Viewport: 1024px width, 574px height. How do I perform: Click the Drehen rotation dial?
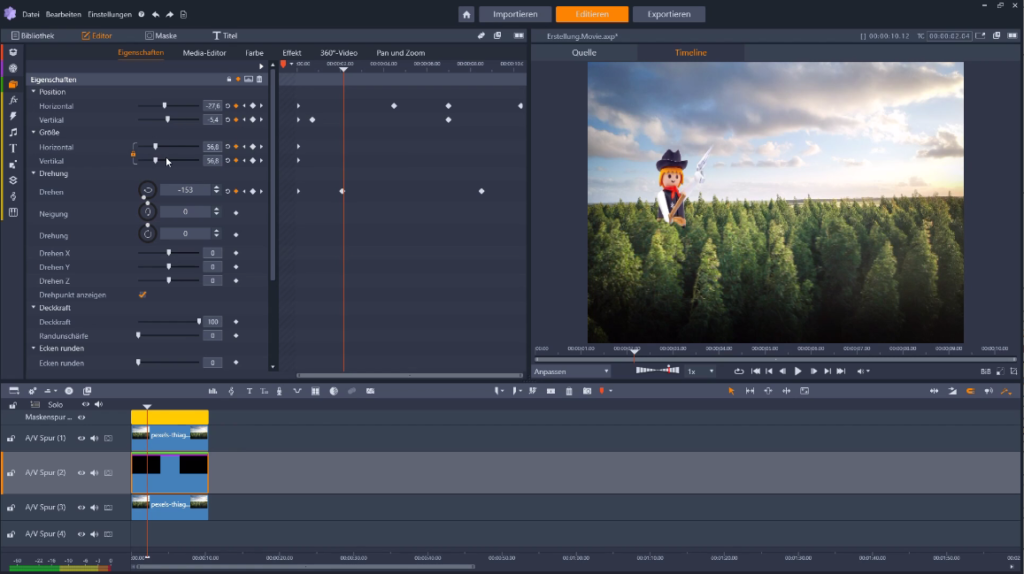click(148, 191)
